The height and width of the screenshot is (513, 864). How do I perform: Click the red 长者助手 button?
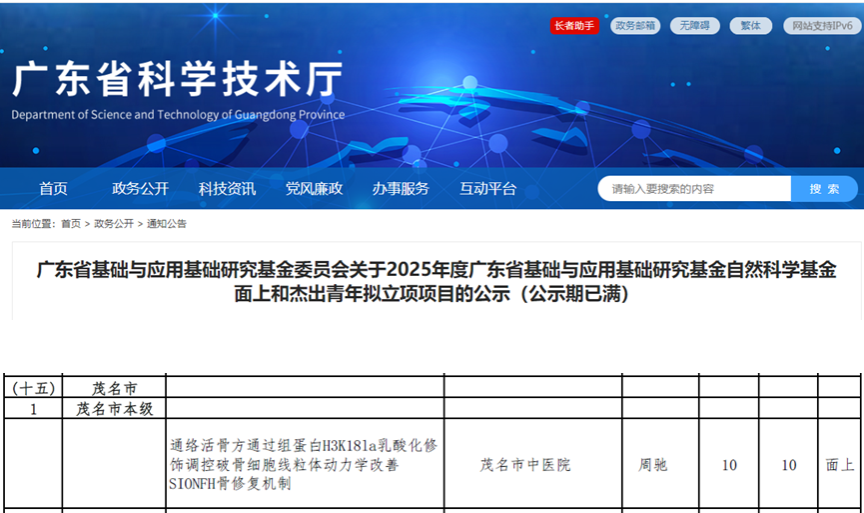[574, 26]
